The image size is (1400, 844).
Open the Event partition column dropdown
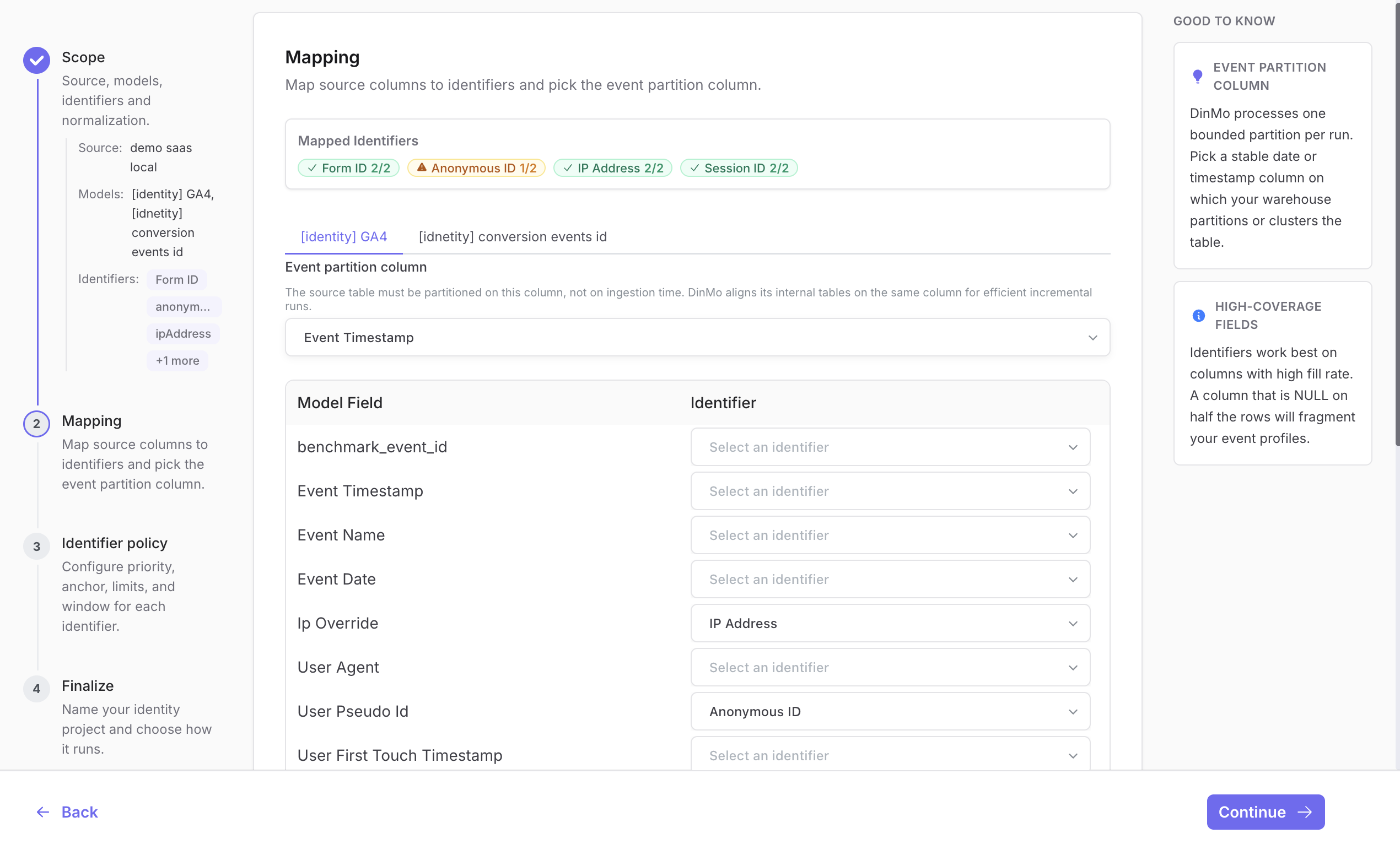(697, 337)
